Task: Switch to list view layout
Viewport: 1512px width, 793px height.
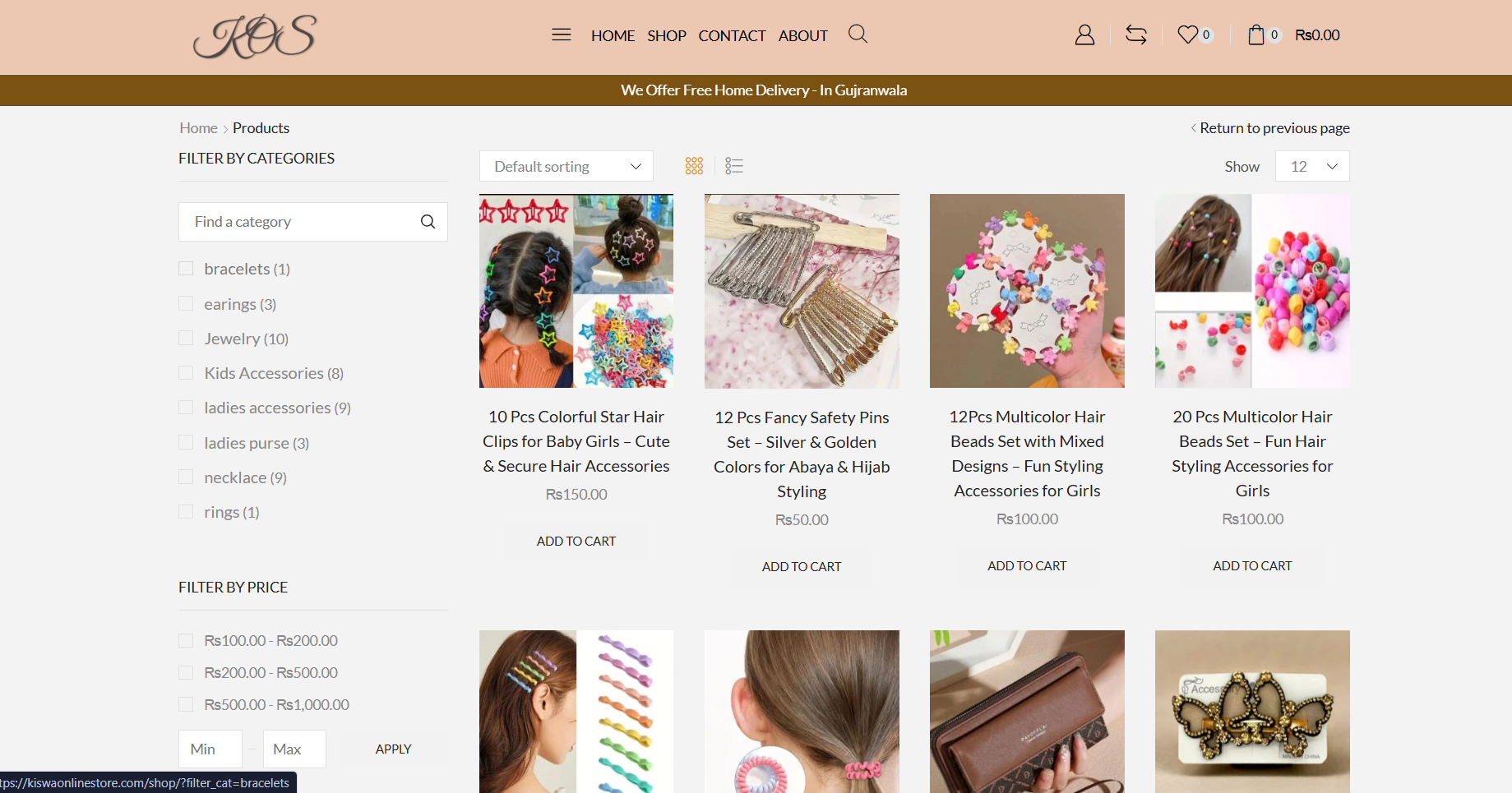Action: [734, 166]
